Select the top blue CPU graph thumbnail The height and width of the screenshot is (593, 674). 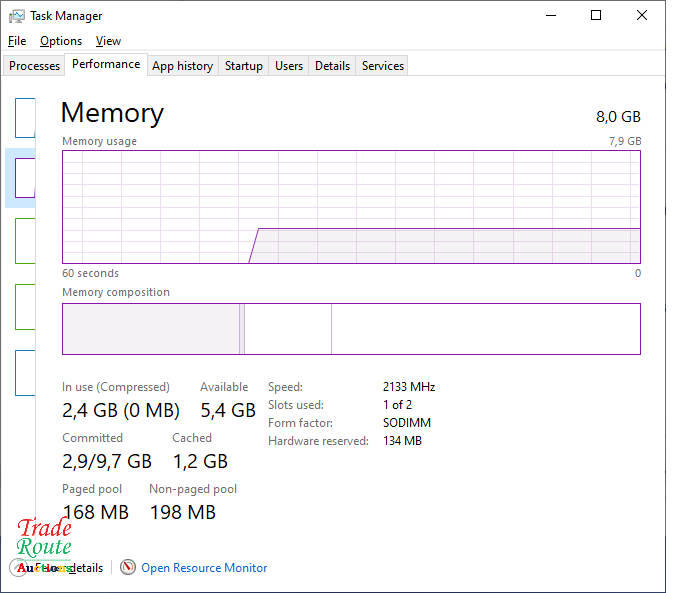25,117
